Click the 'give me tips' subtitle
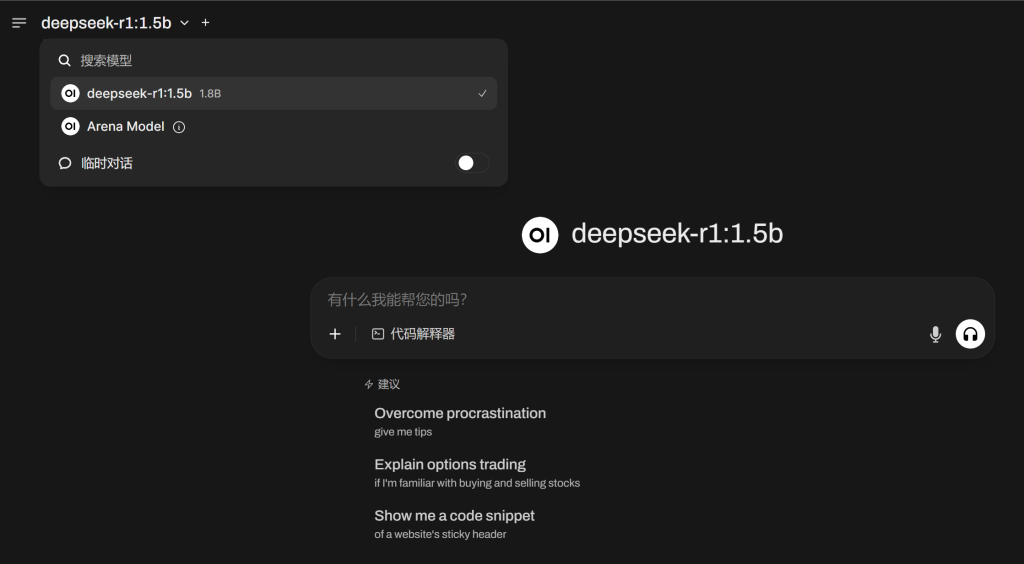This screenshot has width=1024, height=564. coord(403,432)
